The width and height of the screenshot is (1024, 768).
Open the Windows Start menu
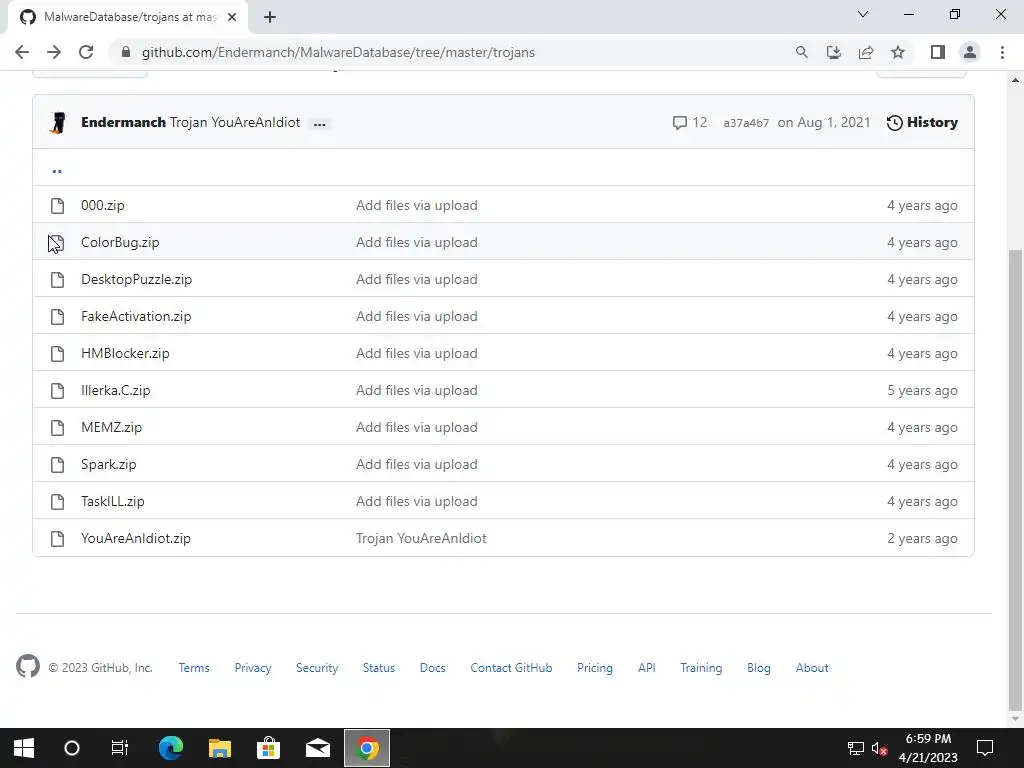[24, 748]
